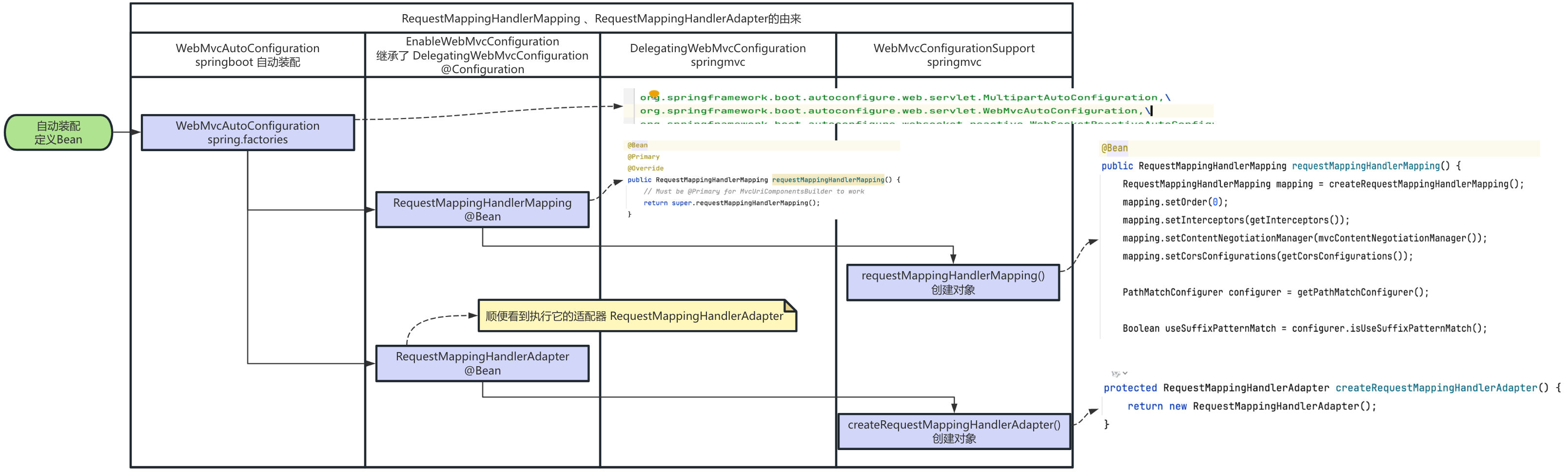
Task: Click the mapping.setContentNegotiationManager line
Action: click(x=1304, y=238)
